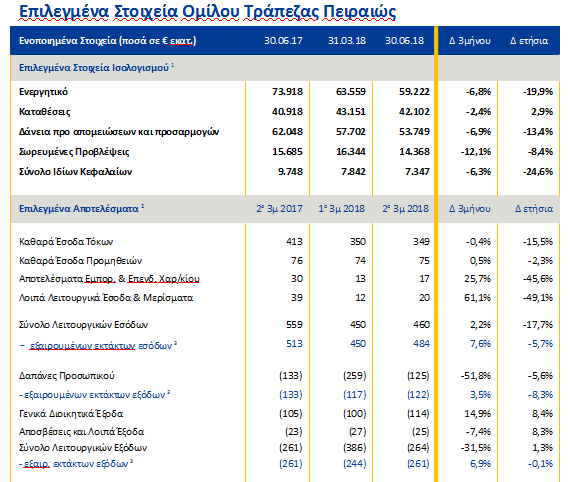Image resolution: width=571 pixels, height=482 pixels.
Task: Click the blue percentage -0,1%
Action: click(x=540, y=464)
